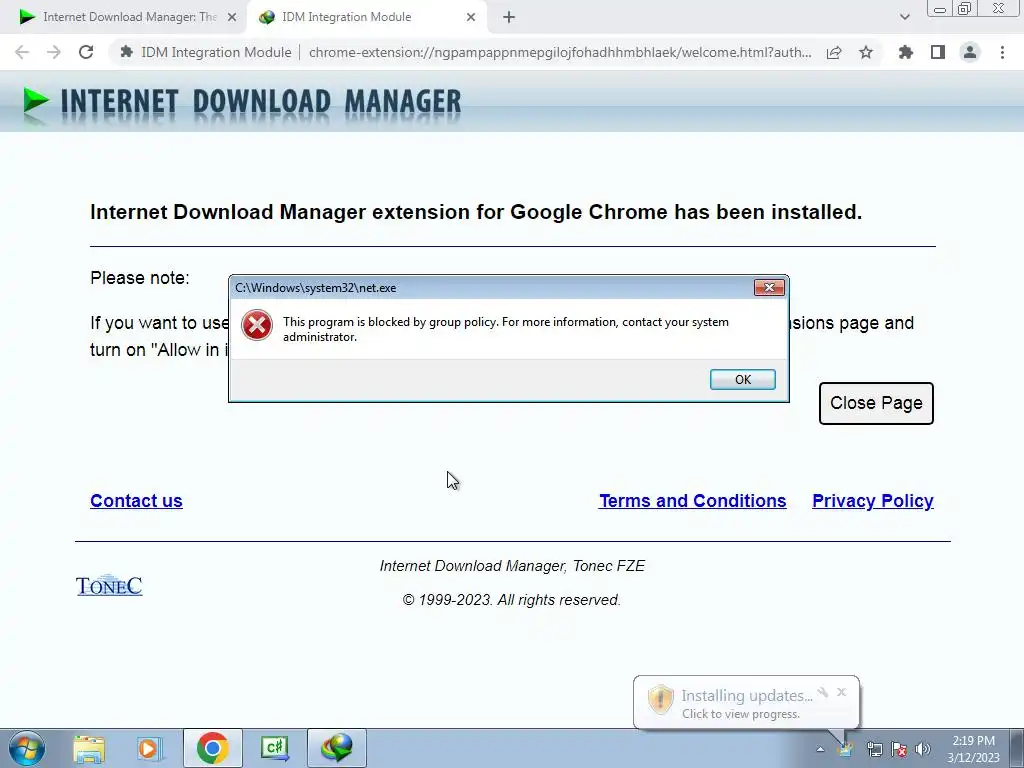Dismiss the Installing updates balloon
The width and height of the screenshot is (1024, 768).
coord(841,692)
